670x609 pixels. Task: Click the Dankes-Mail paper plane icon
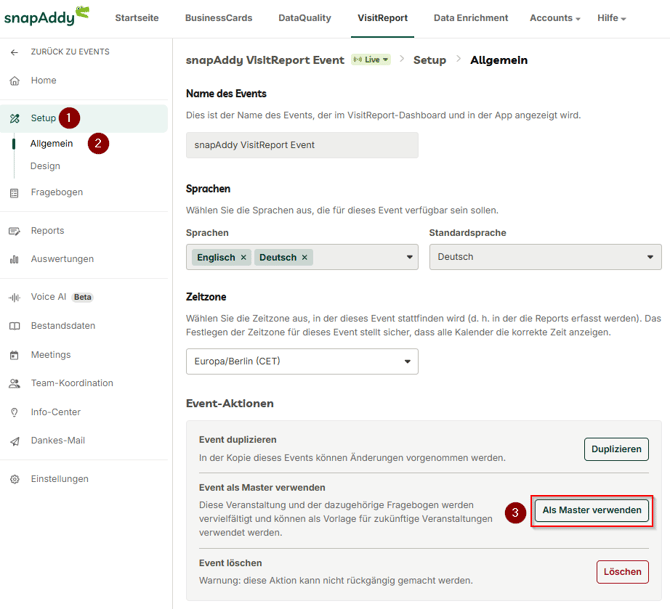[x=15, y=441]
